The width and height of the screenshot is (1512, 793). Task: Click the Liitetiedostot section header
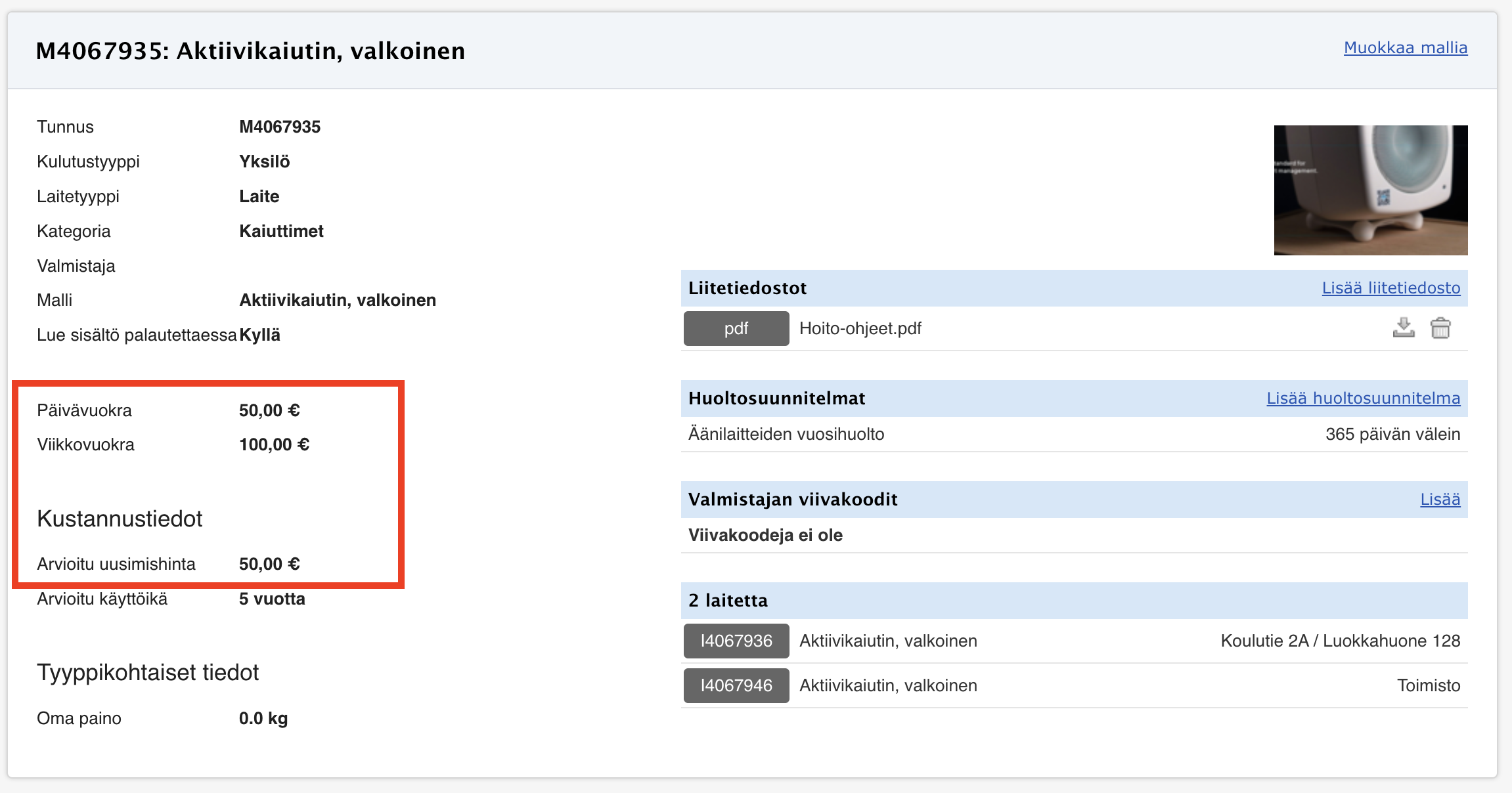click(x=747, y=288)
